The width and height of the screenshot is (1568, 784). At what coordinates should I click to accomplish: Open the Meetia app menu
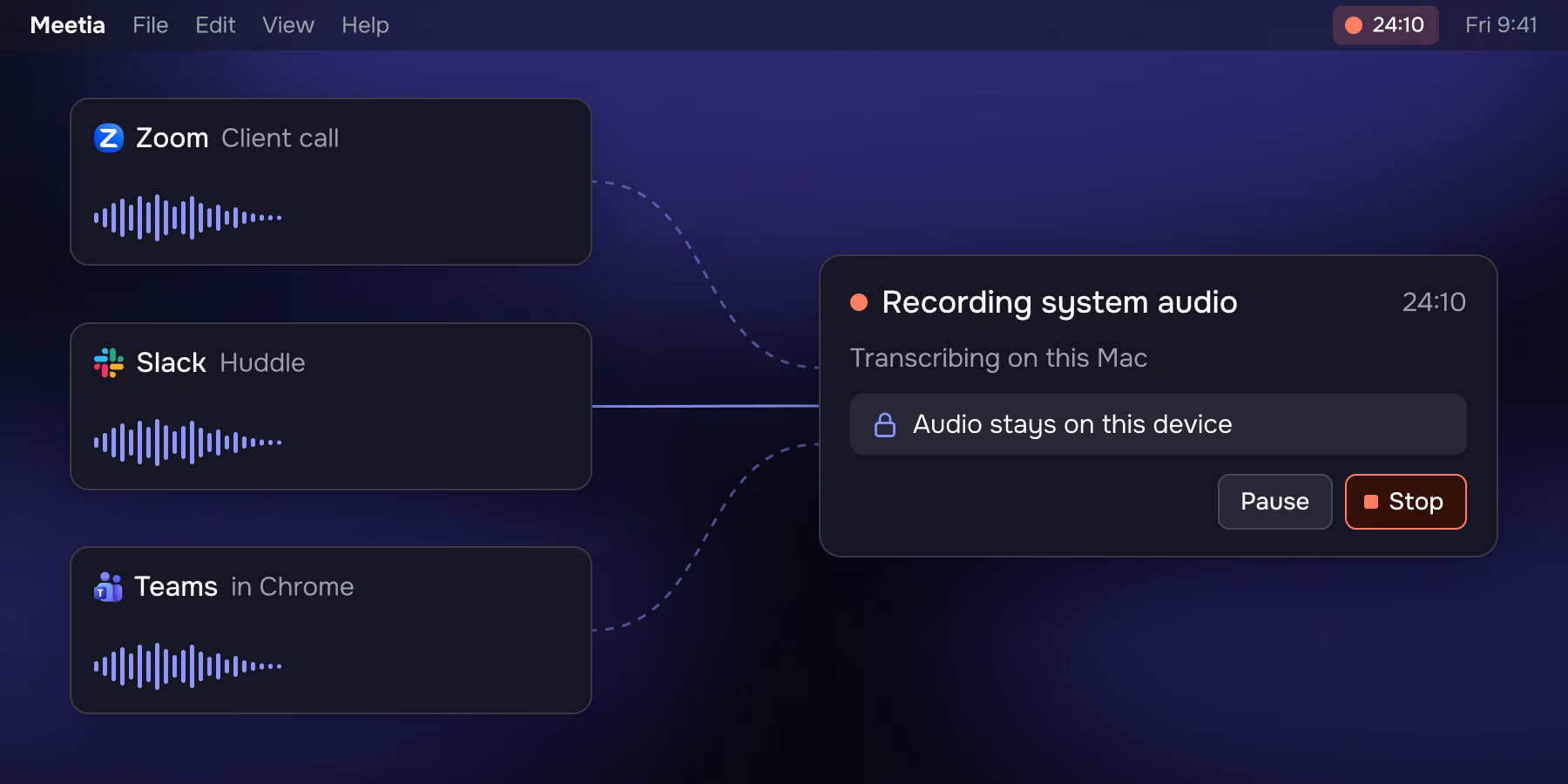pyautogui.click(x=68, y=25)
